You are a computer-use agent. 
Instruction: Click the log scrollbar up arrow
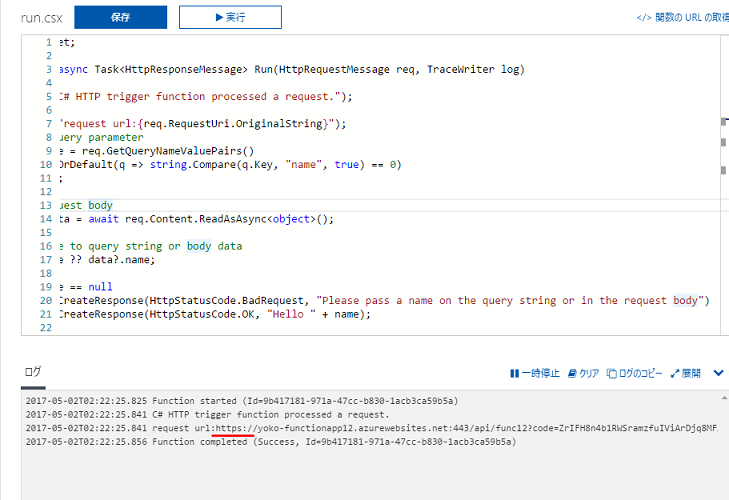coord(724,398)
